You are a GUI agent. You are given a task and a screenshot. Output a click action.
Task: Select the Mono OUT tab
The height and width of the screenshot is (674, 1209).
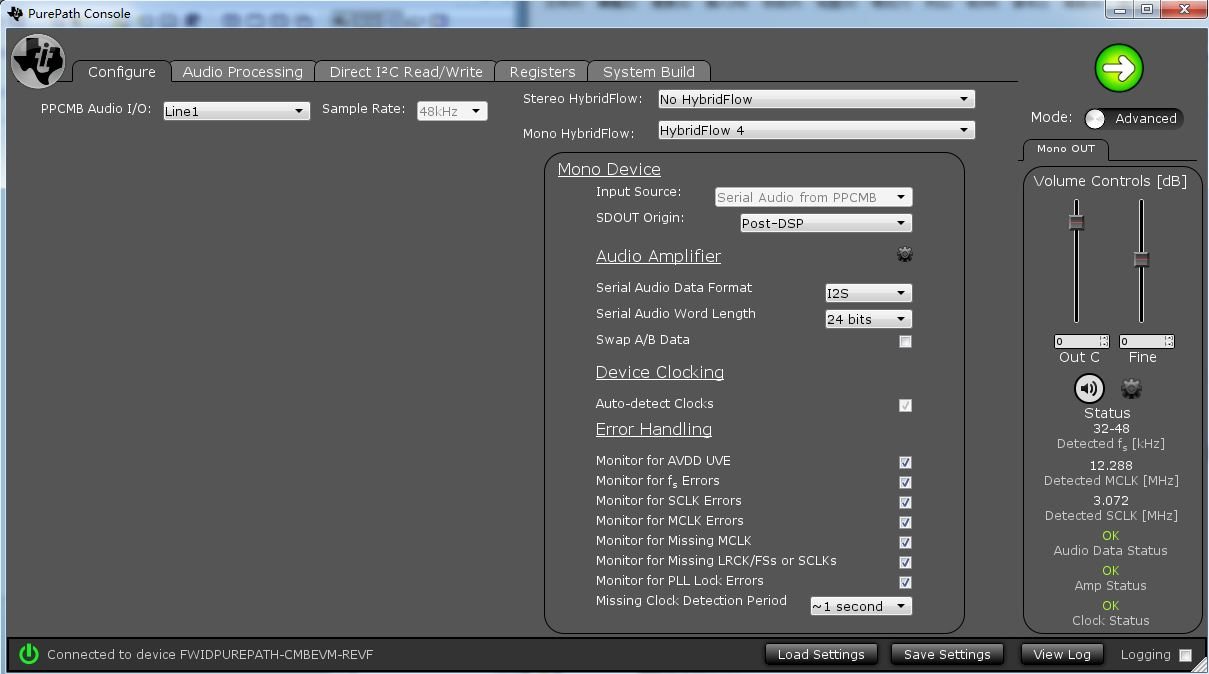click(1065, 149)
